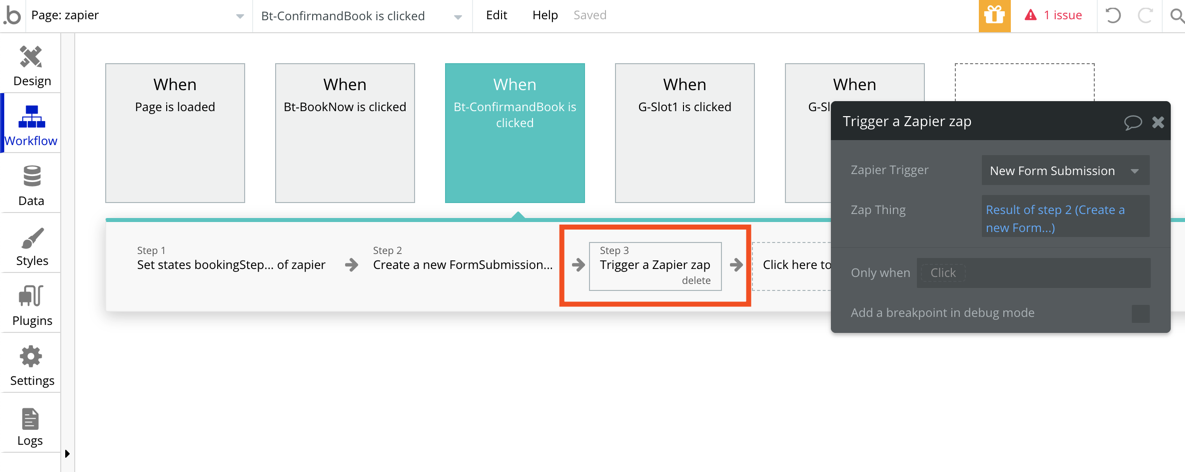Close the Trigger a Zapier zap panel
The height and width of the screenshot is (472, 1185).
coord(1158,122)
